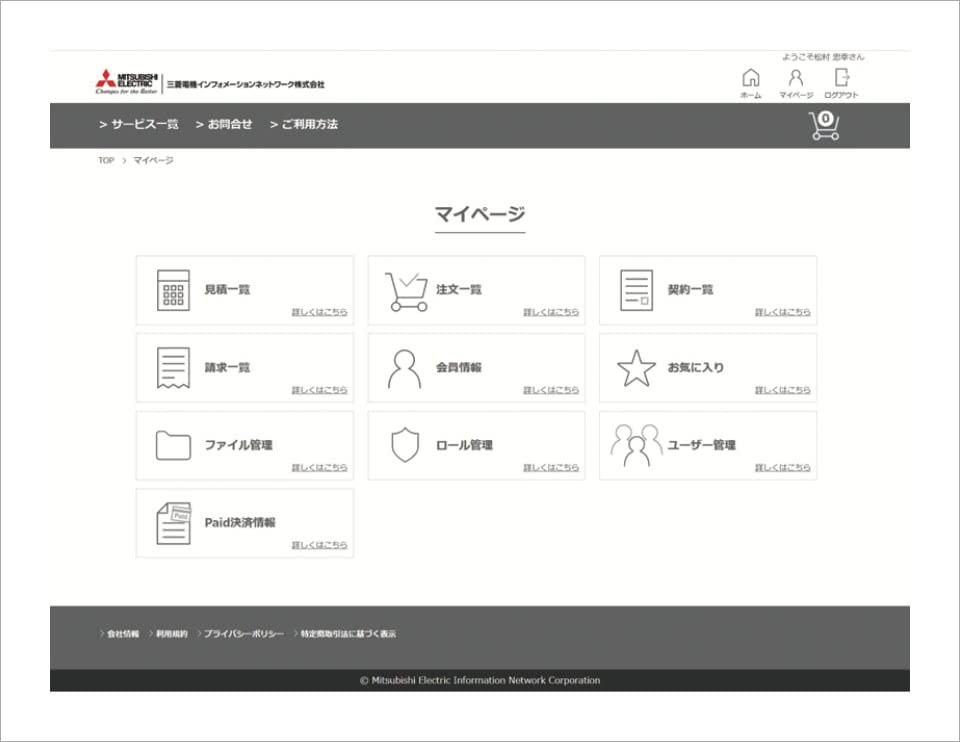Click TOP in the breadcrumb
The image size is (960, 742).
106,161
